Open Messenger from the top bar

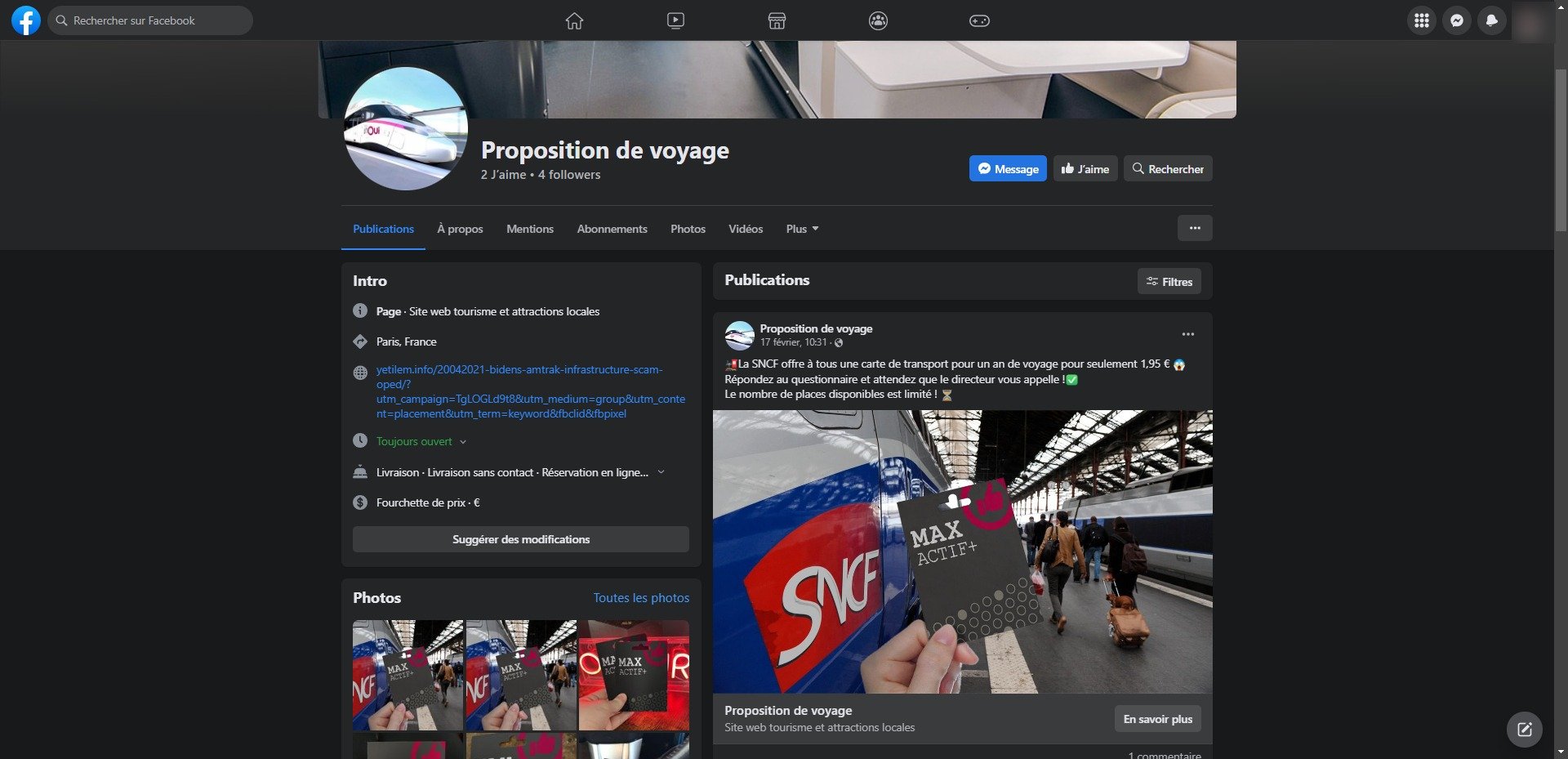click(1457, 20)
